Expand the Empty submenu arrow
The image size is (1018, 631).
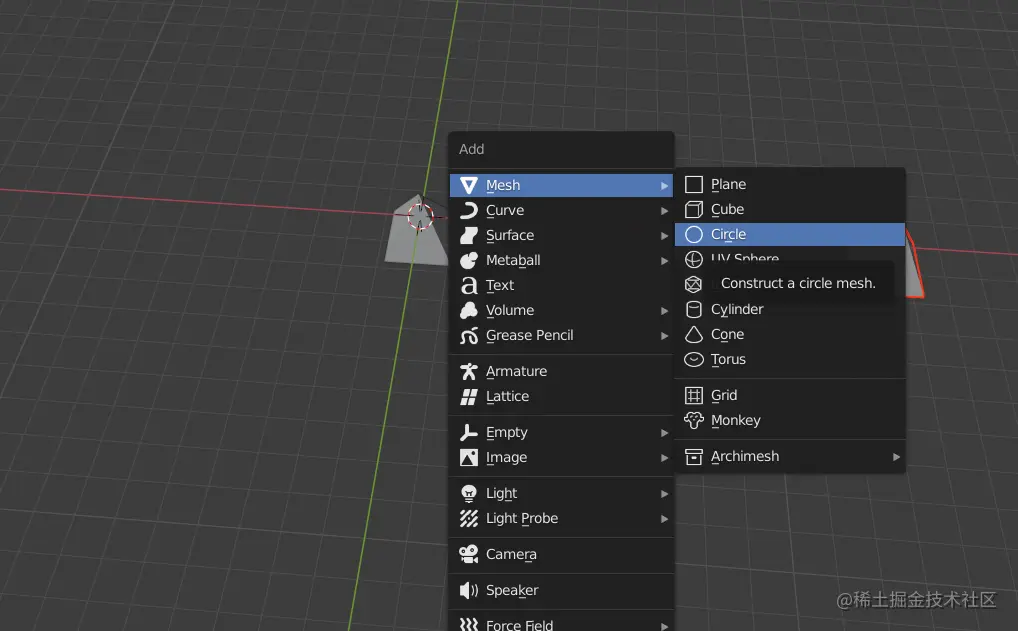pos(664,433)
